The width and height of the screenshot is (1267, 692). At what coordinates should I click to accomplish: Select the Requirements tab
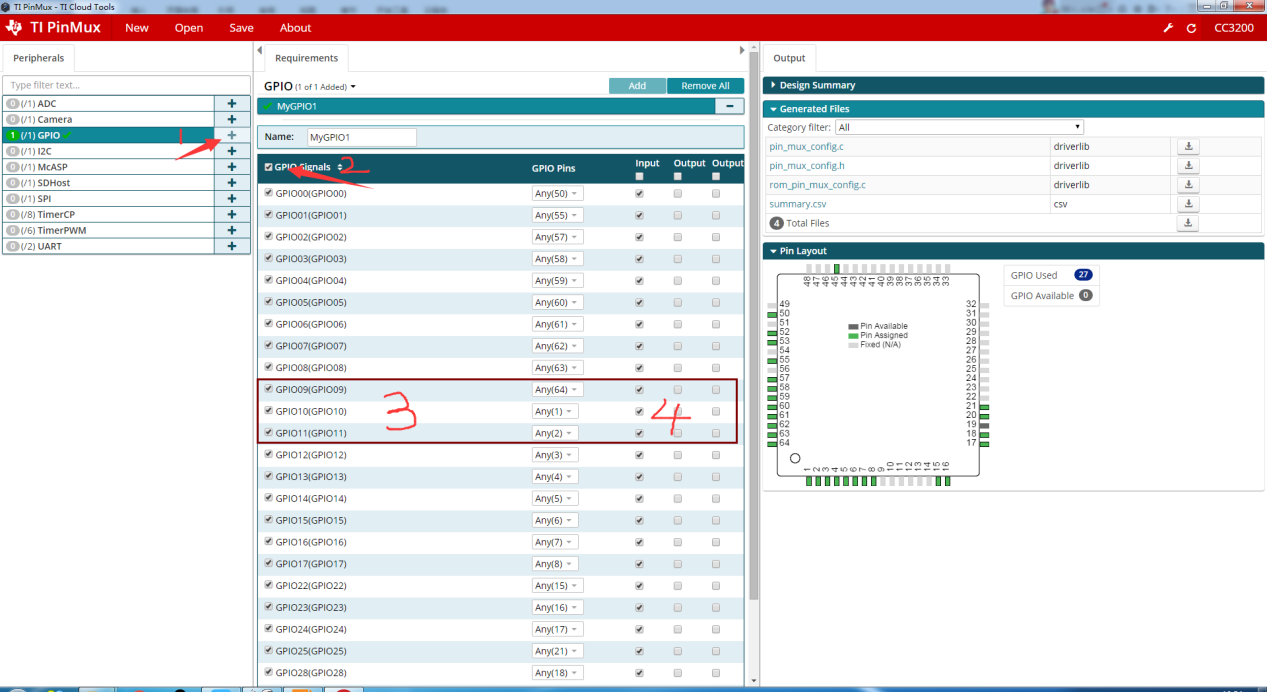tap(306, 58)
